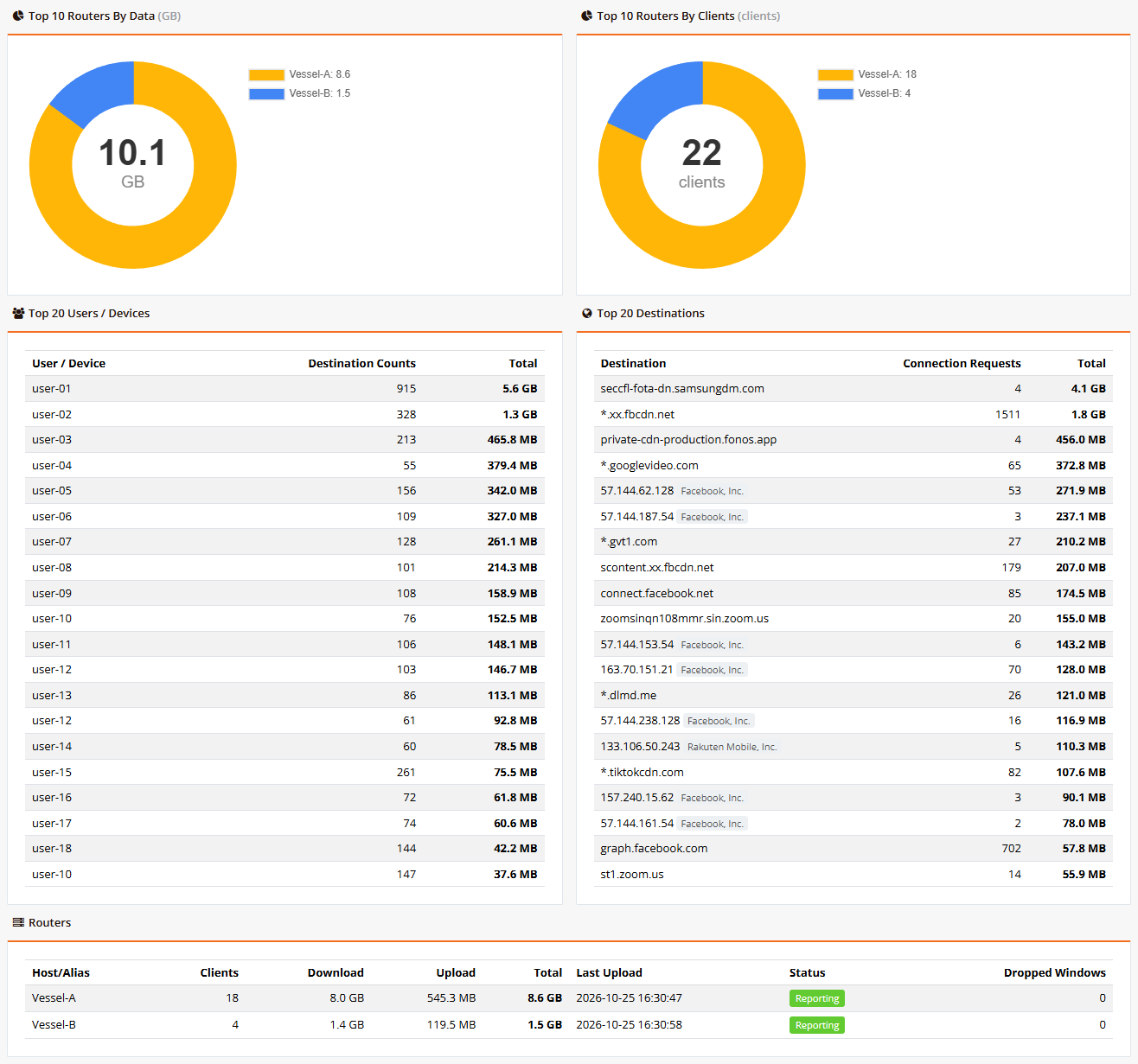
Task: Click the connect.facebook.net destination
Action: [656, 593]
